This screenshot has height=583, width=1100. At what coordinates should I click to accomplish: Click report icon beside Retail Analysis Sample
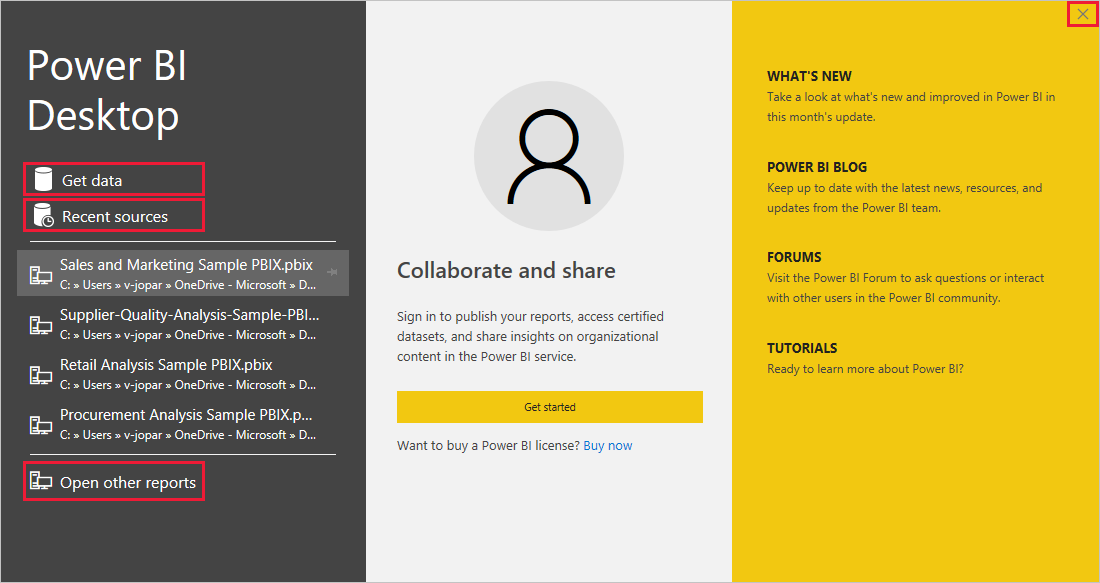click(40, 375)
